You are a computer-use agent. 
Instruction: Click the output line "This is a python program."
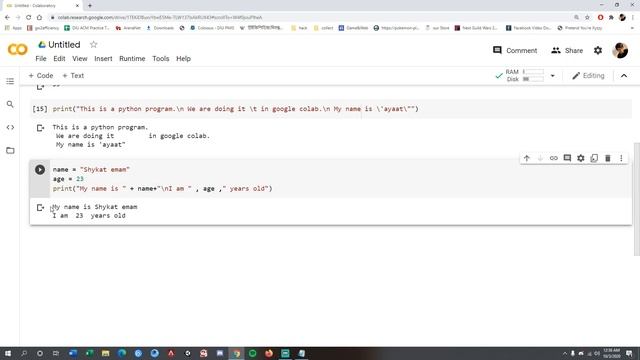(100, 127)
